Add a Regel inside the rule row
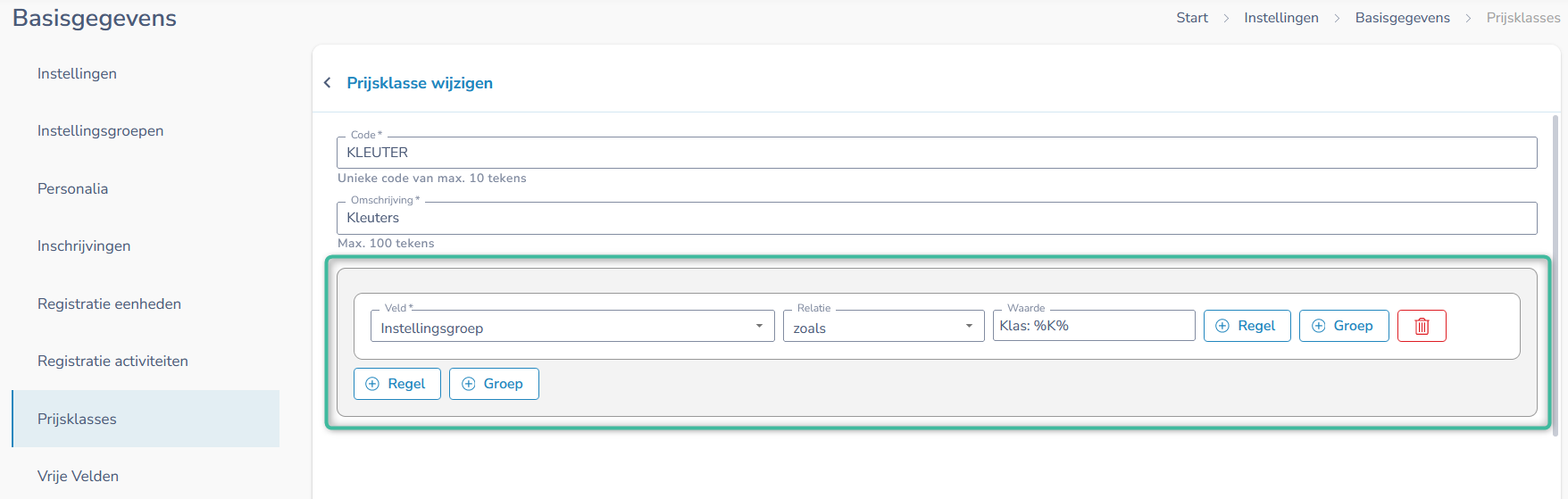The image size is (1568, 499). click(x=1247, y=326)
